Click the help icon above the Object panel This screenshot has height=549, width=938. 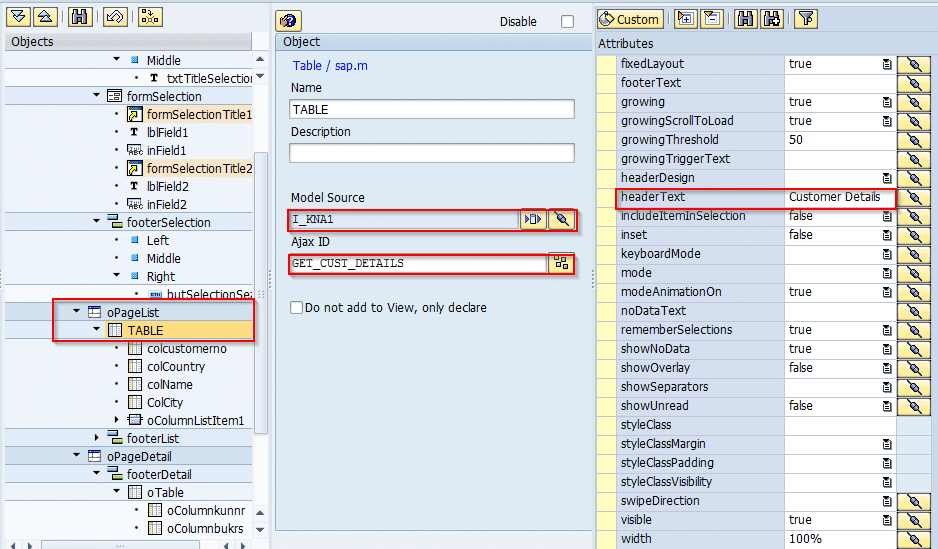(x=288, y=21)
